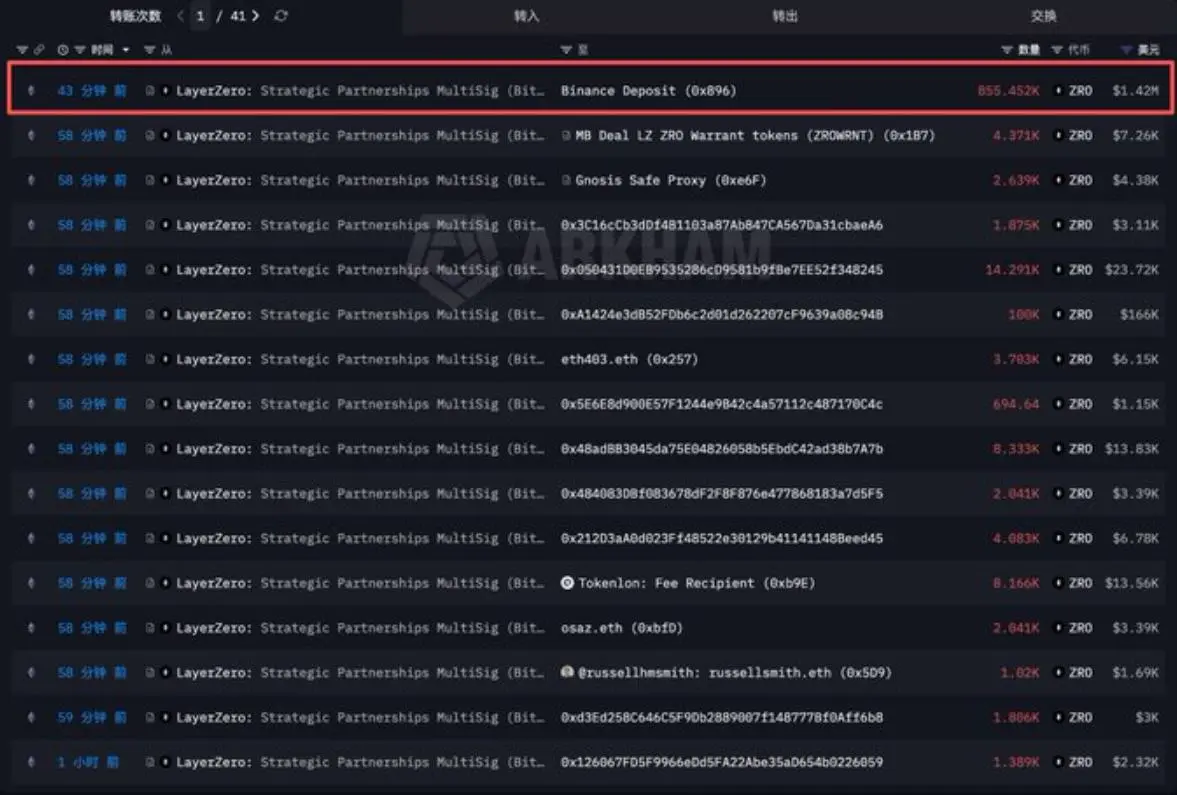Toggle 时间 sort order dropdown arrow

(125, 50)
